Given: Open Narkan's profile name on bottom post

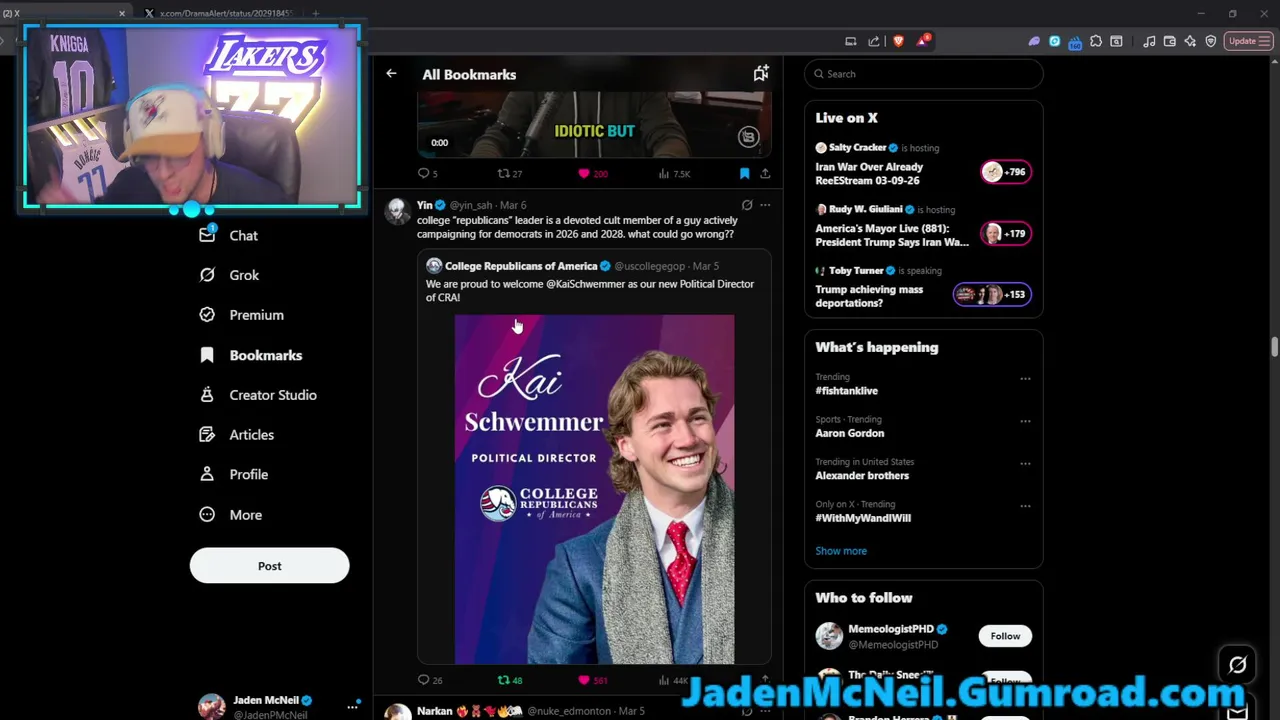Looking at the screenshot, I should pos(435,711).
